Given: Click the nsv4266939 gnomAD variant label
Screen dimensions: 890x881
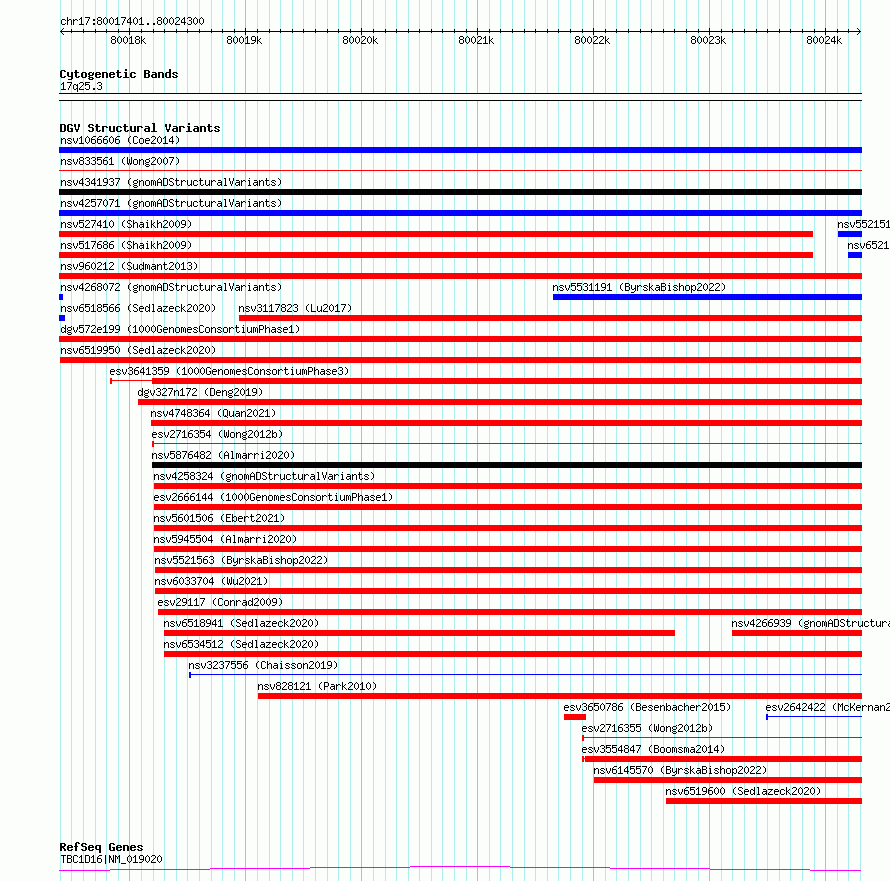Looking at the screenshot, I should tap(811, 623).
